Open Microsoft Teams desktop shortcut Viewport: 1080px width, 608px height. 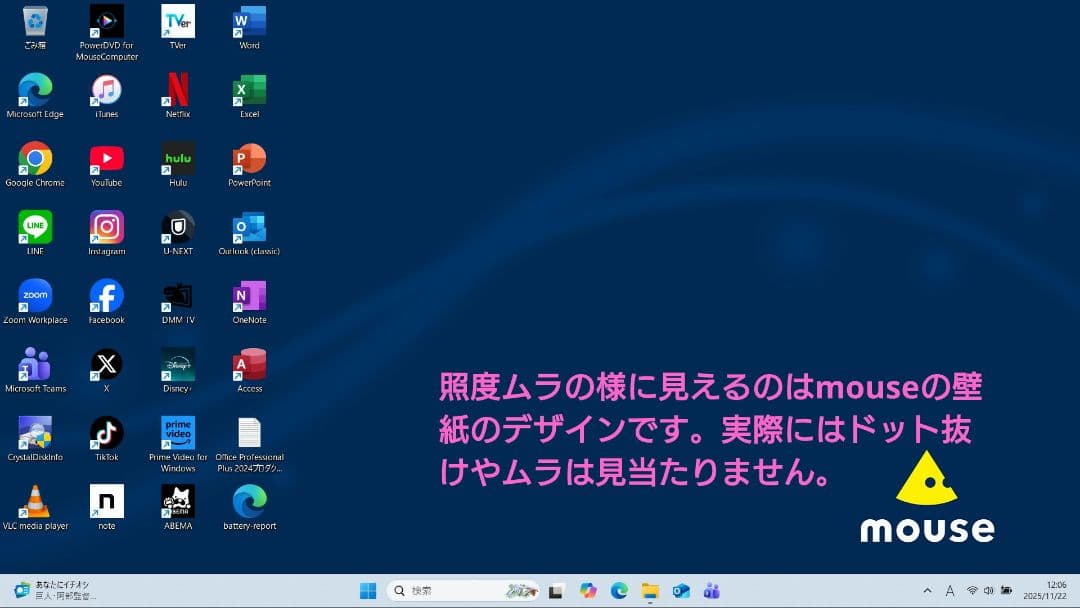click(x=35, y=370)
